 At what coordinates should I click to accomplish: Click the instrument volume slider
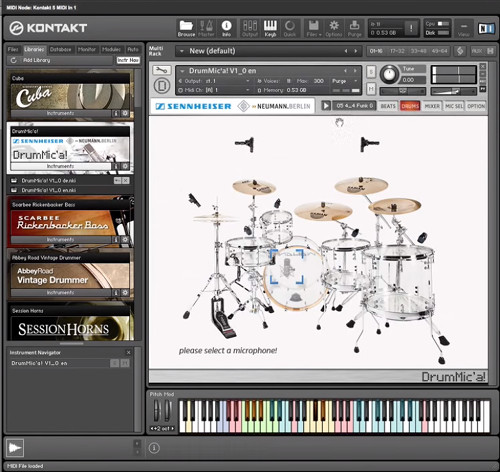(454, 91)
